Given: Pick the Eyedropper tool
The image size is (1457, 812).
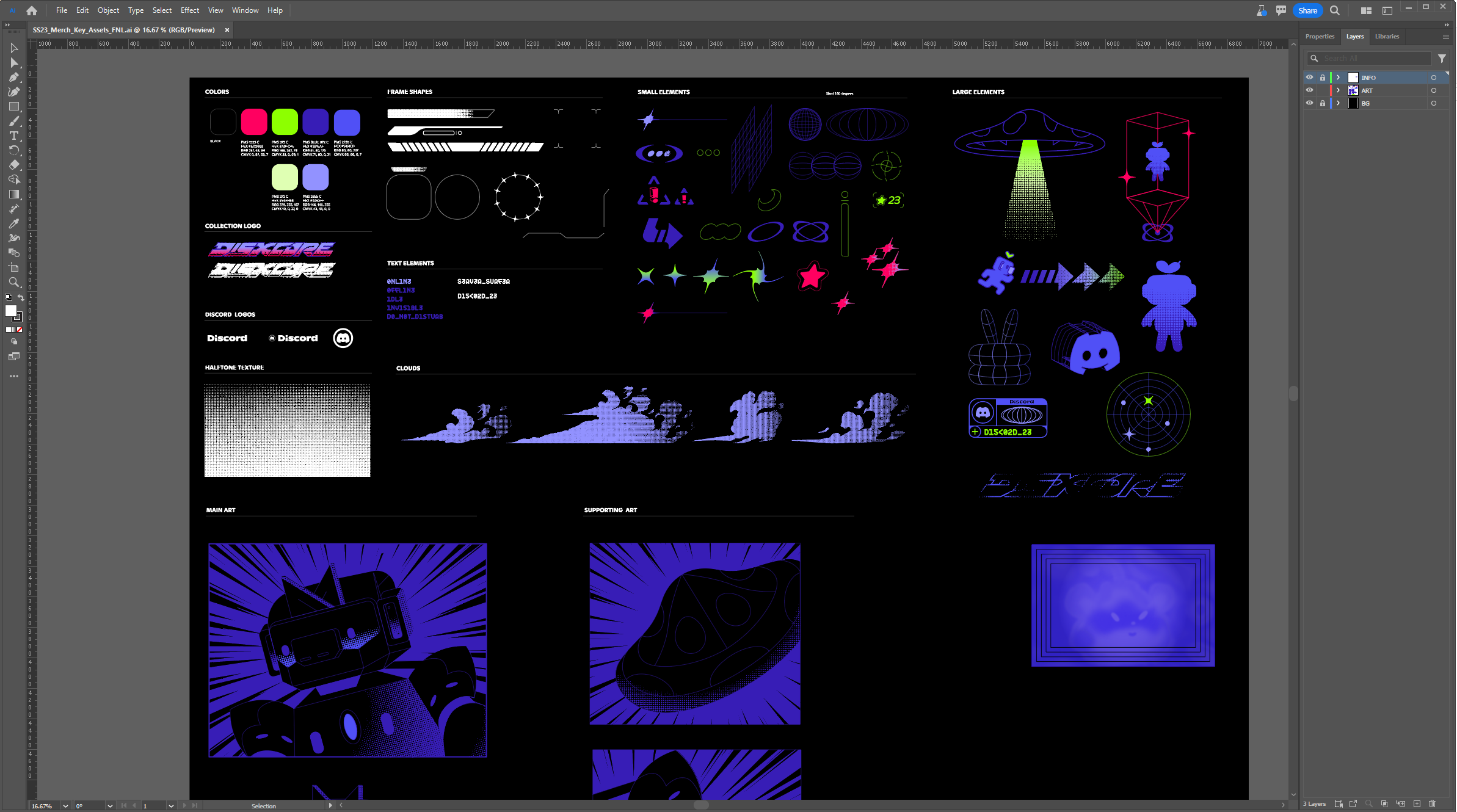Looking at the screenshot, I should (13, 223).
